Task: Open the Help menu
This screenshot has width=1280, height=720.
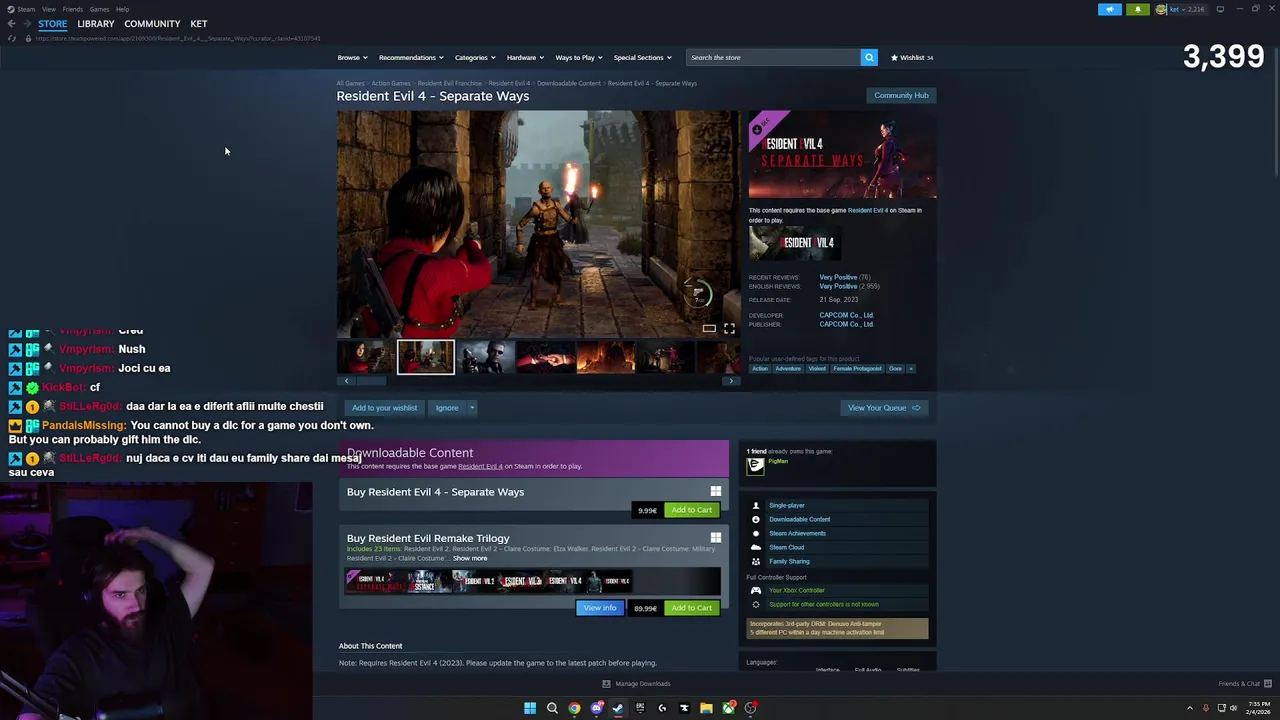Action: coord(122,9)
